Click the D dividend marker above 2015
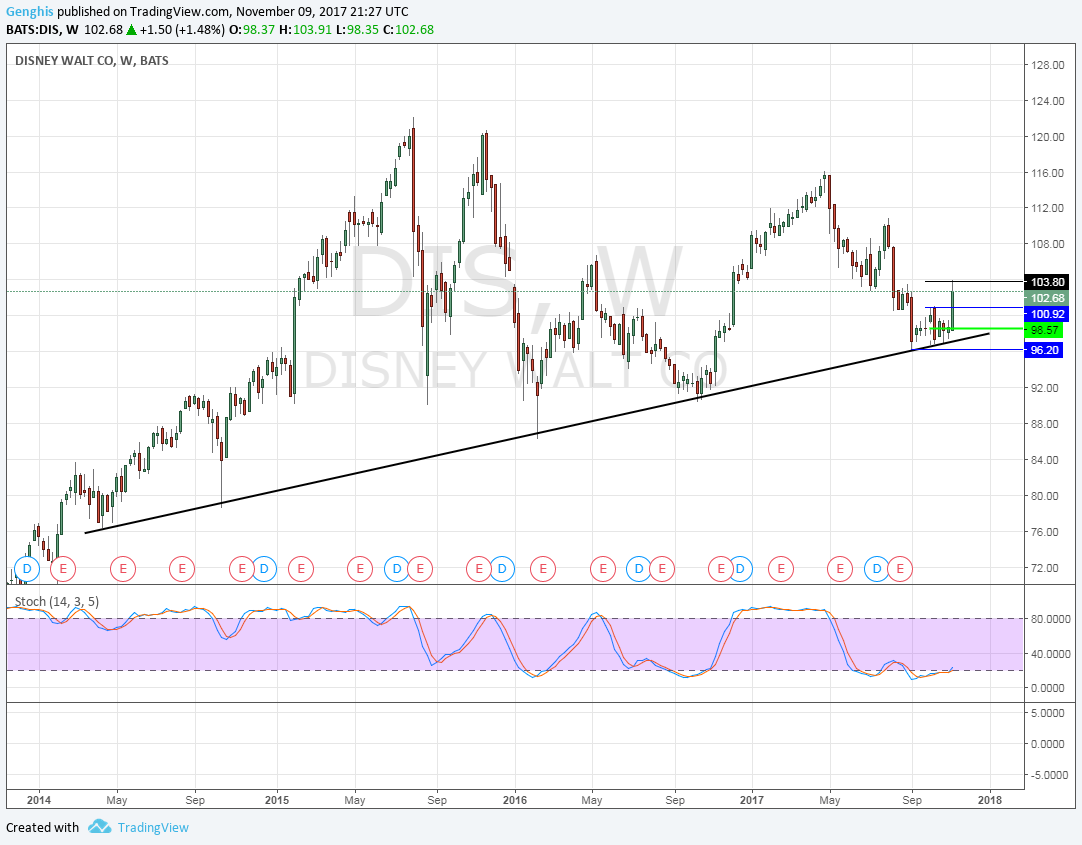The height and width of the screenshot is (845, 1082). click(264, 569)
